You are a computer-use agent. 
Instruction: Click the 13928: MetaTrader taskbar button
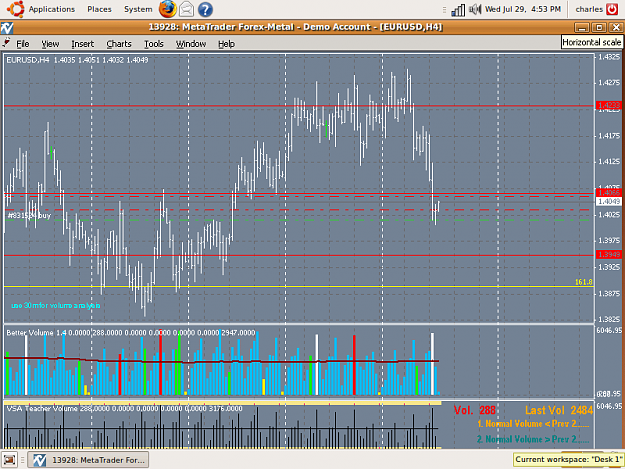[x=90, y=460]
